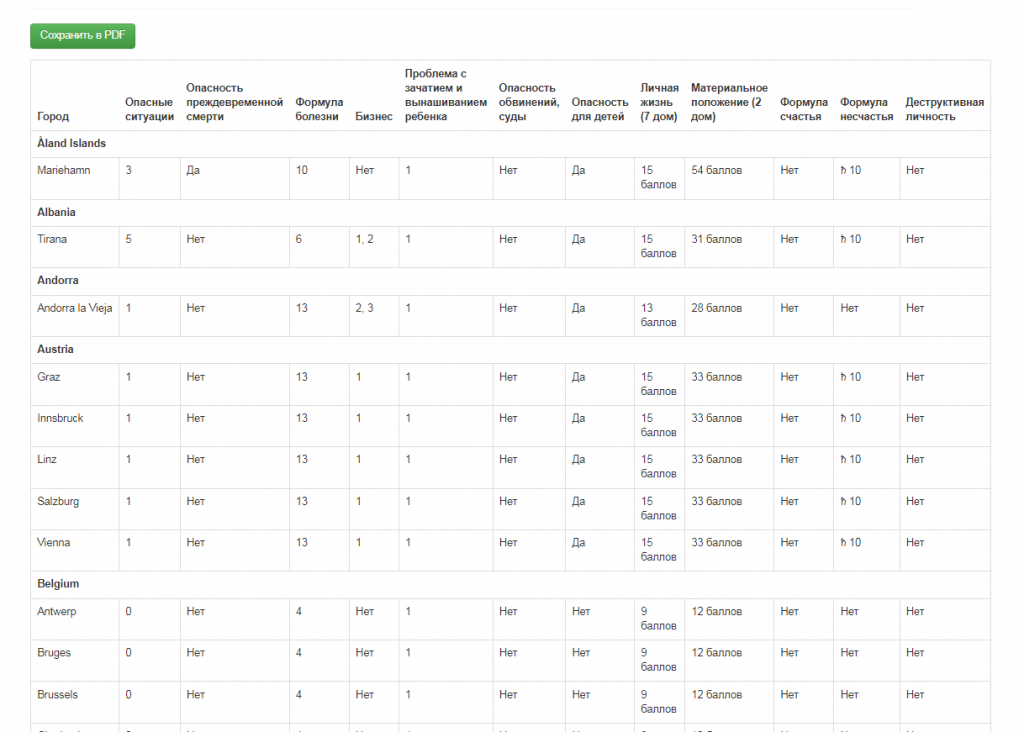This screenshot has height=732, width=1024.
Task: Click the 'Опасность для детей' column header
Action: click(x=599, y=109)
